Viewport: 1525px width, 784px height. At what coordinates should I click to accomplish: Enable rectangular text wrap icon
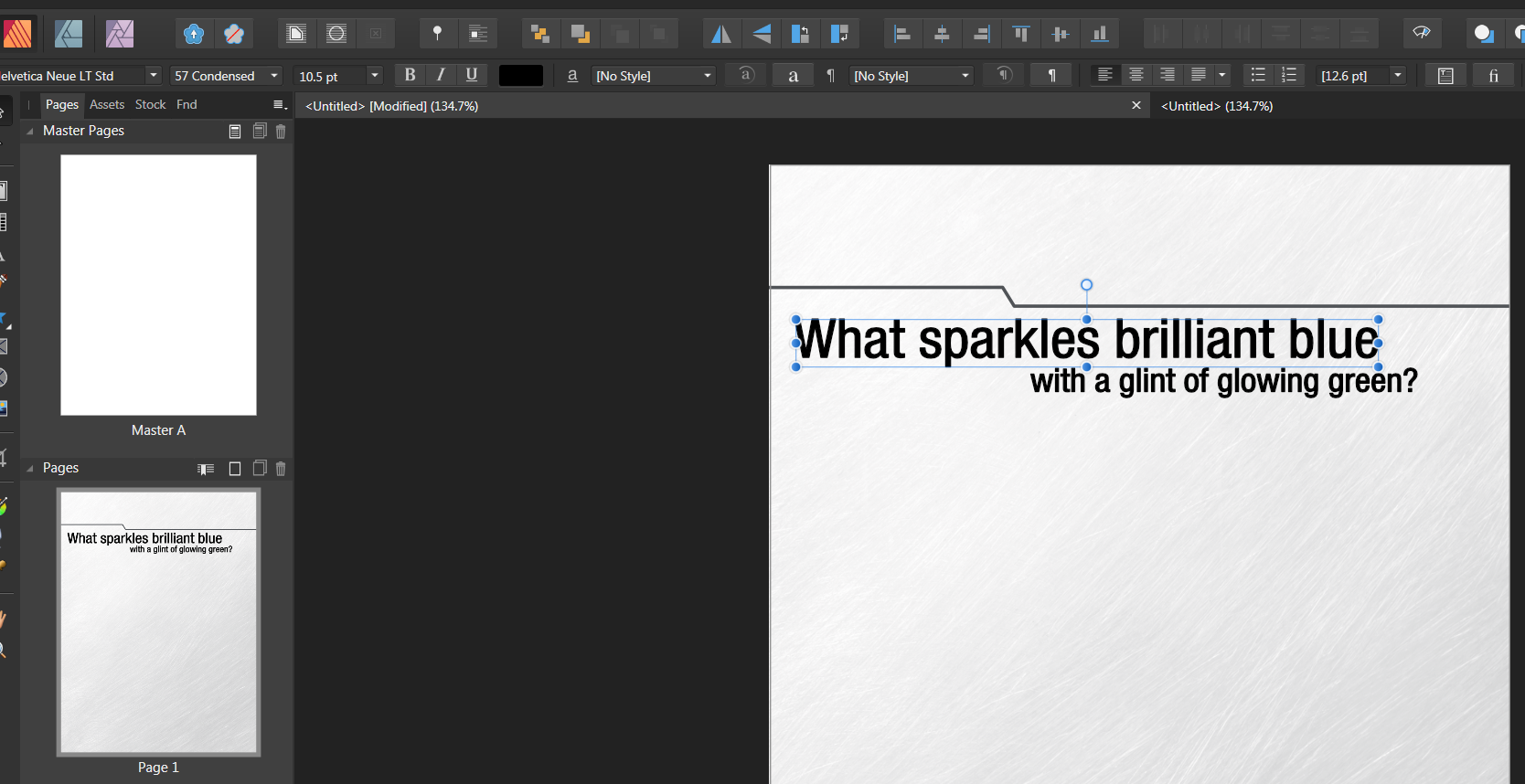pos(296,34)
